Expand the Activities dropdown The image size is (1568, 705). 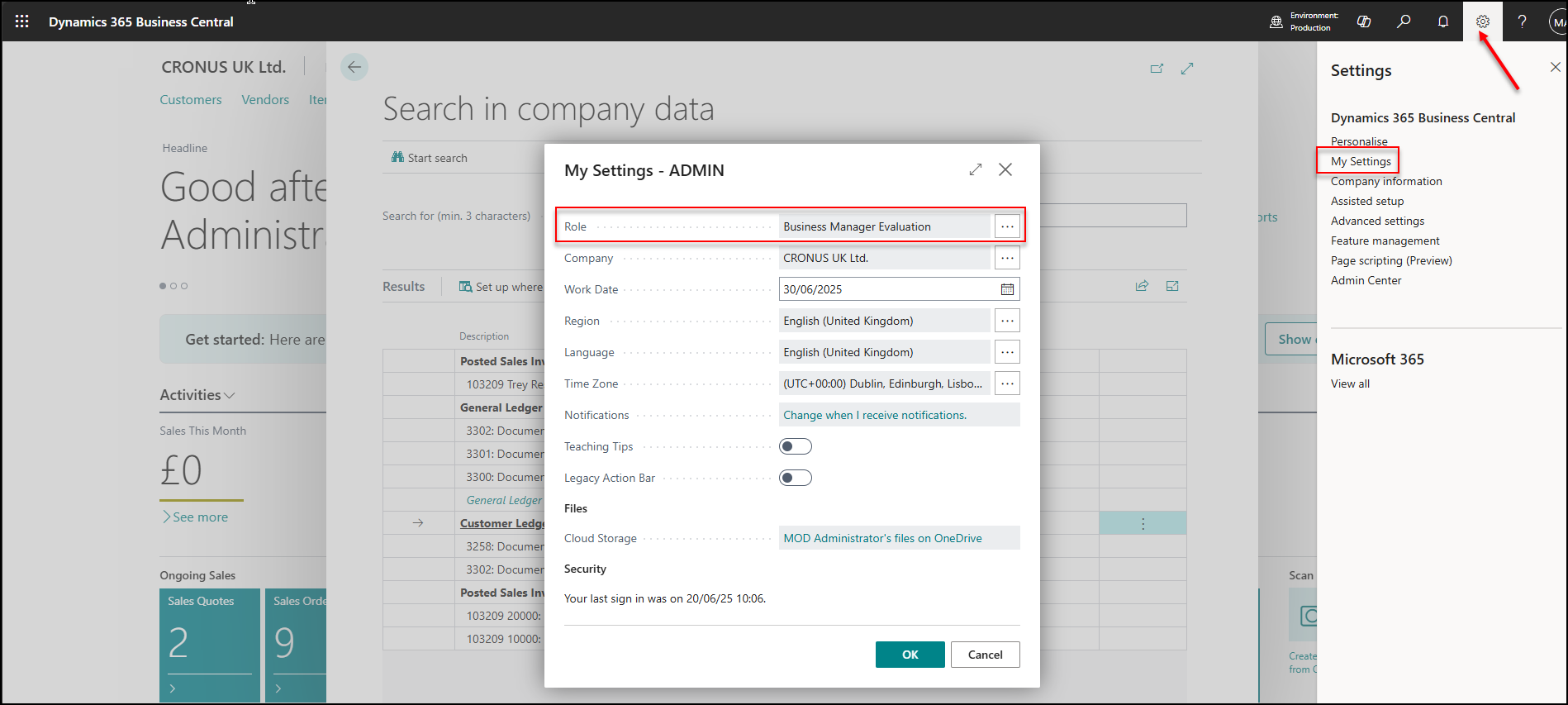coord(197,395)
